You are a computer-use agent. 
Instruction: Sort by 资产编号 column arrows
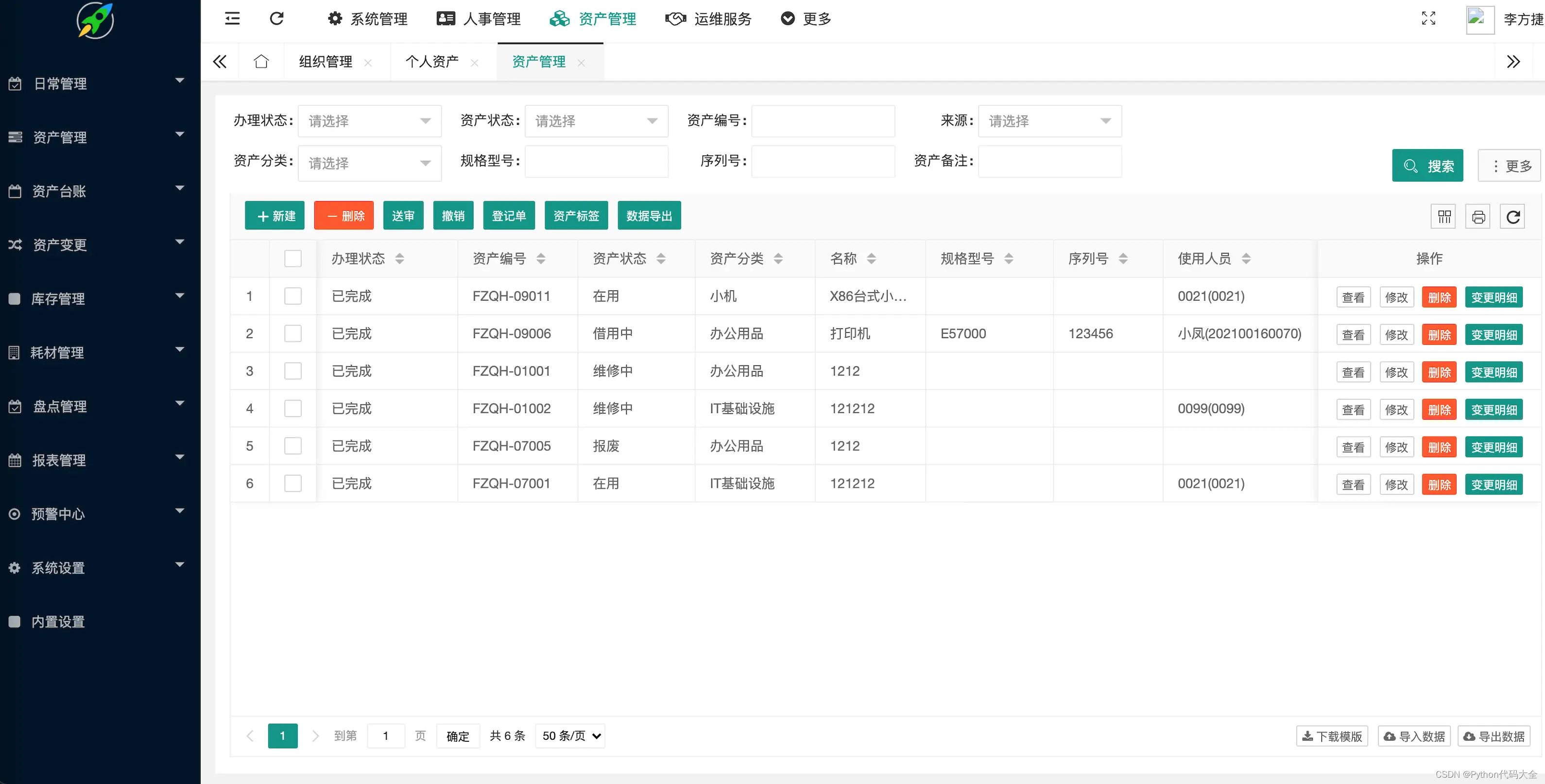tap(541, 258)
